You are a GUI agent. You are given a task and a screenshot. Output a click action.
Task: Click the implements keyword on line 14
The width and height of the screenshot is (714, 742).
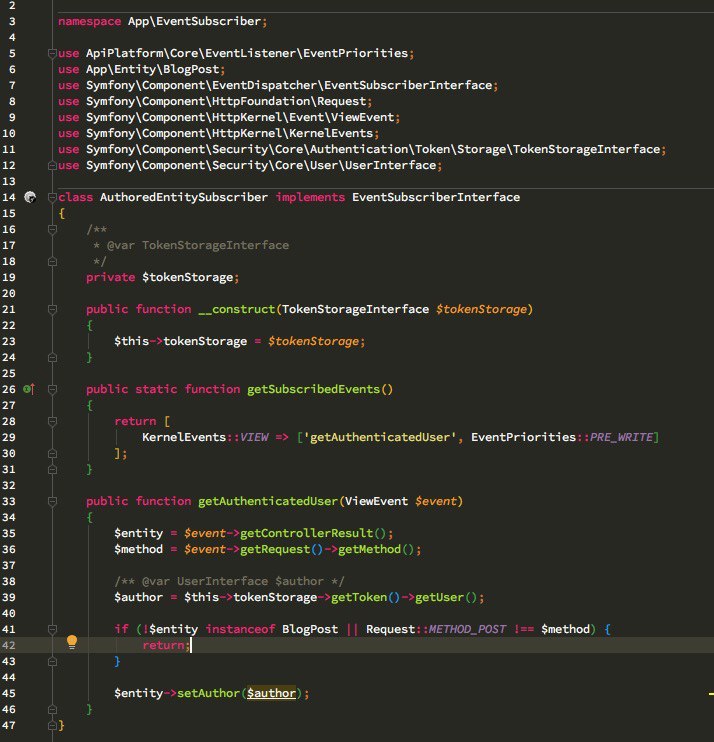point(310,197)
